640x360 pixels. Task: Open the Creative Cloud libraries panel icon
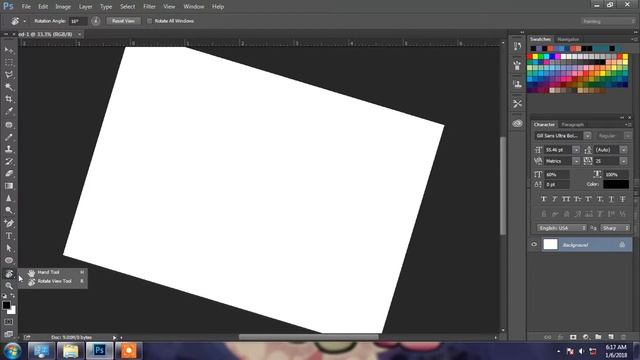[518, 123]
